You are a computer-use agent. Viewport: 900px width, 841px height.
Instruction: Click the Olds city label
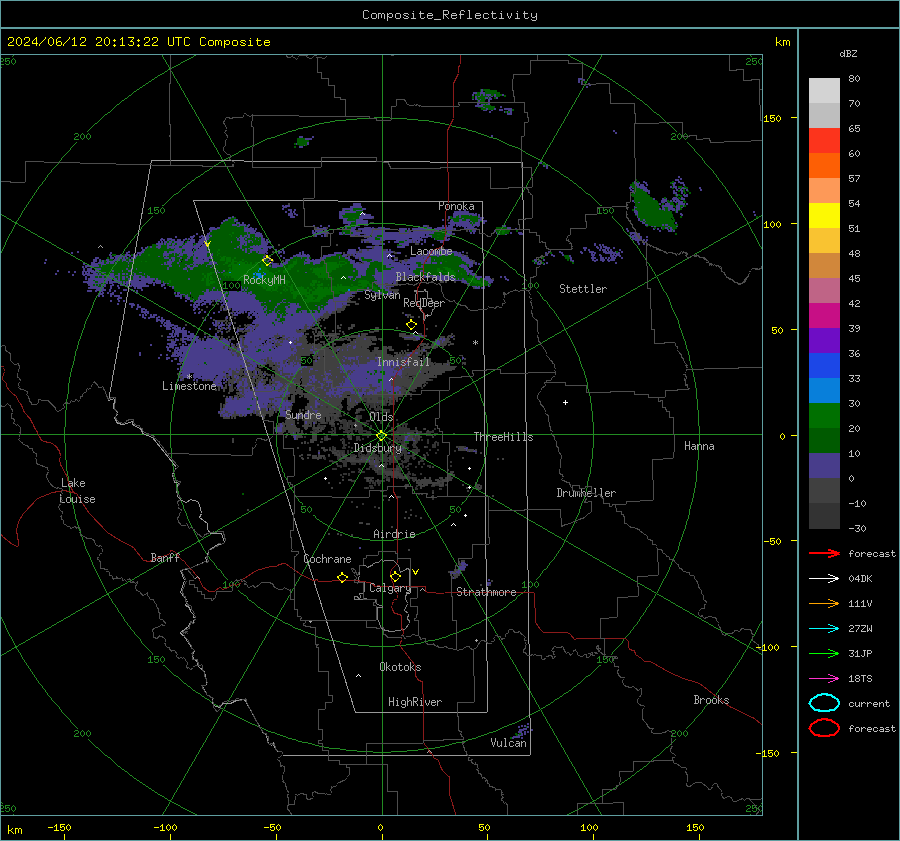pos(381,417)
